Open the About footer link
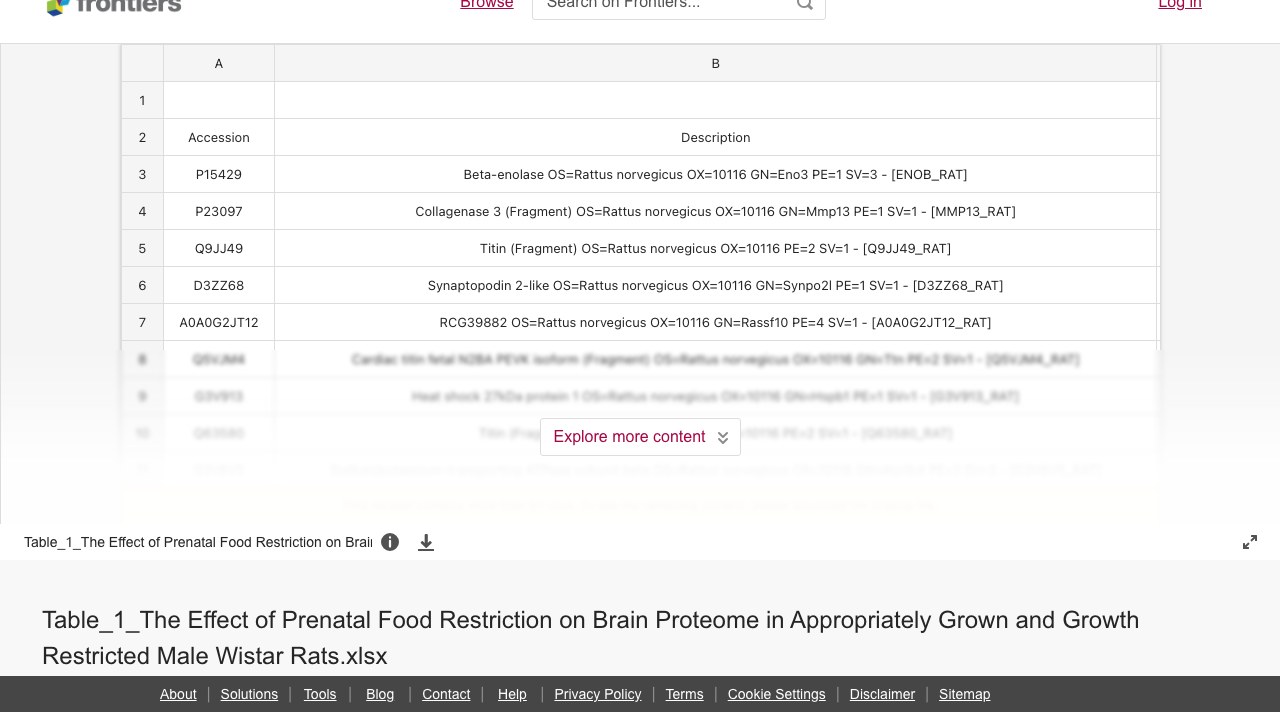The width and height of the screenshot is (1280, 720). click(x=178, y=694)
